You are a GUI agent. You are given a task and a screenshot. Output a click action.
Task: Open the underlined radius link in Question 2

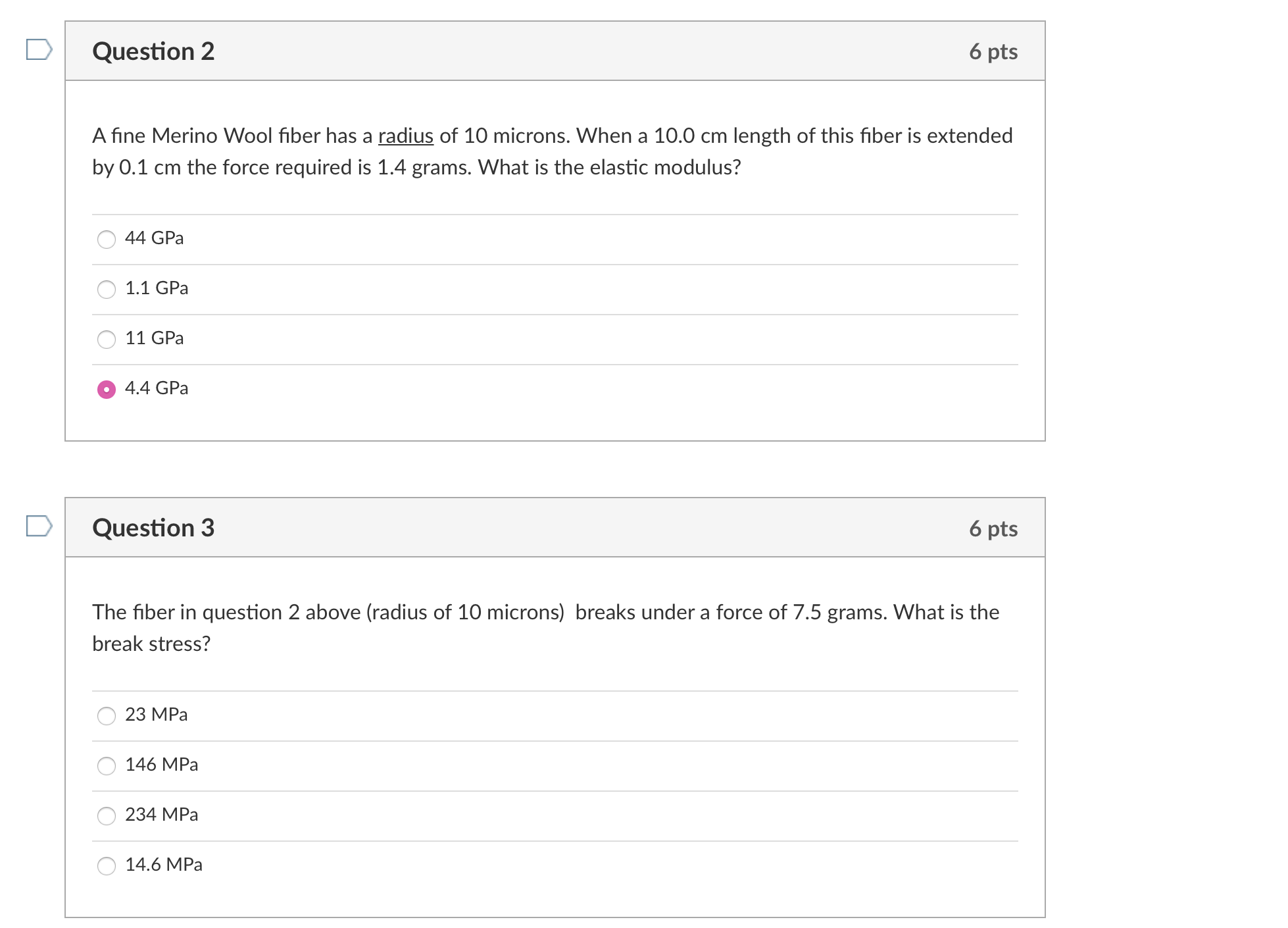[405, 136]
